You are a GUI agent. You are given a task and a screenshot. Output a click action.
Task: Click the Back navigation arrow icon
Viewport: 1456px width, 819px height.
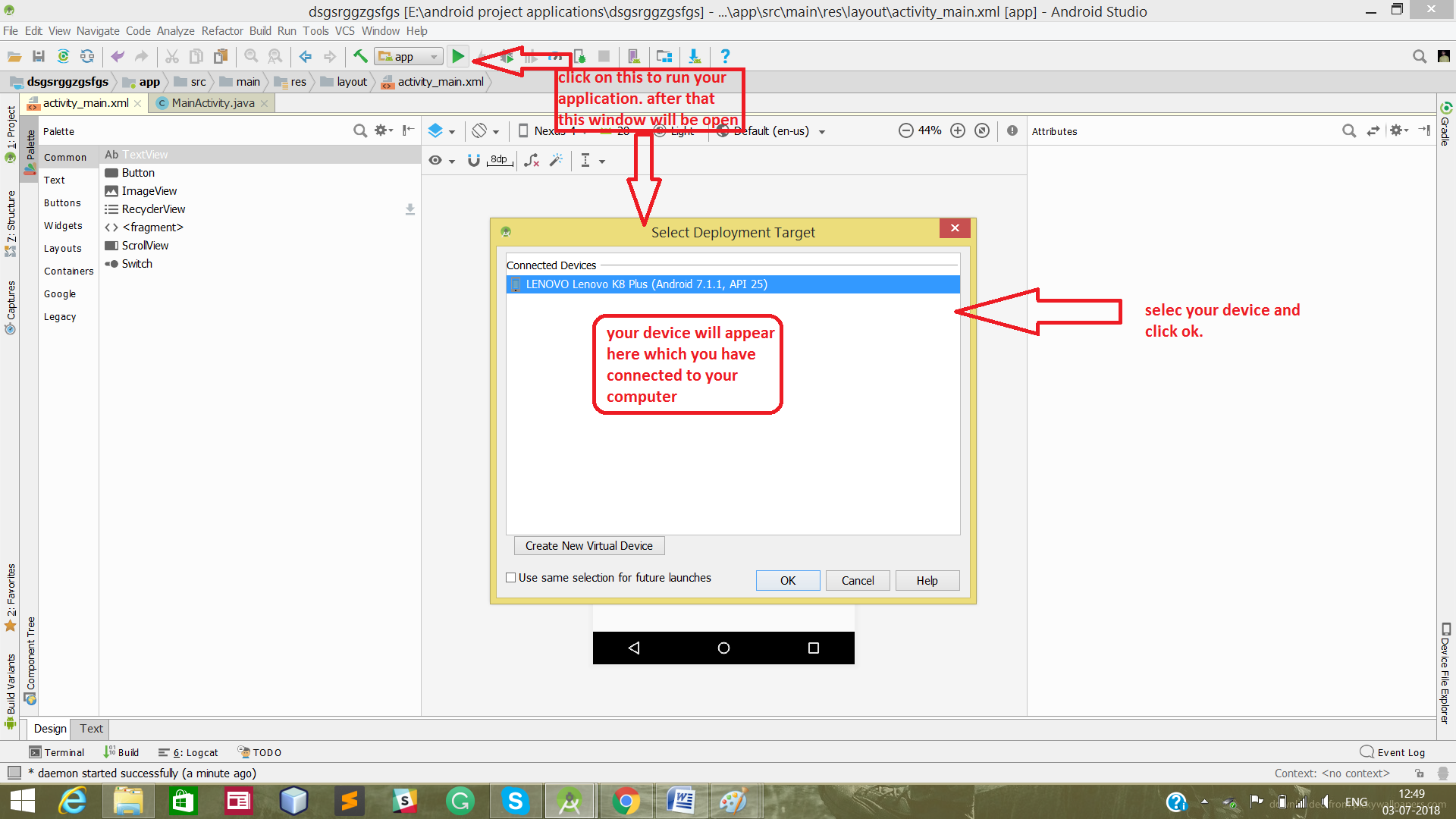click(306, 56)
